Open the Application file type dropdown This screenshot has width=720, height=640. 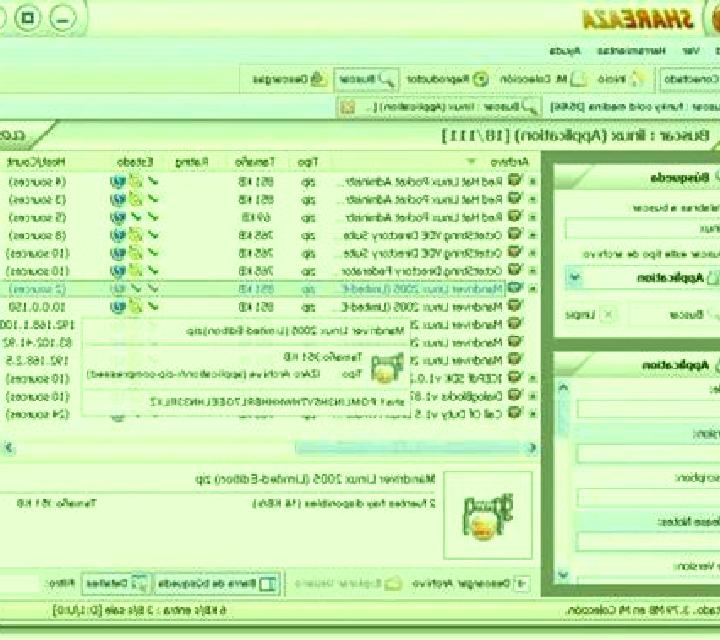pyautogui.click(x=574, y=277)
